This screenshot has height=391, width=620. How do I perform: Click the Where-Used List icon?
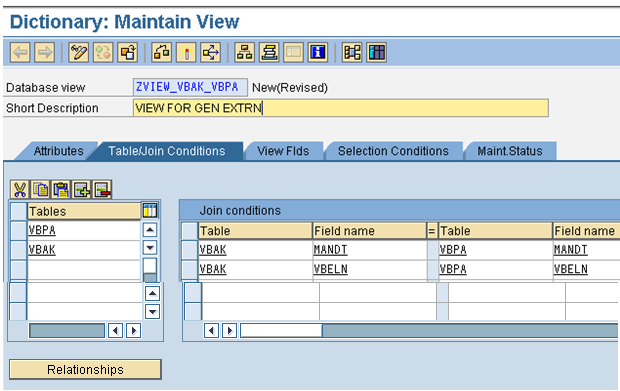click(x=210, y=52)
